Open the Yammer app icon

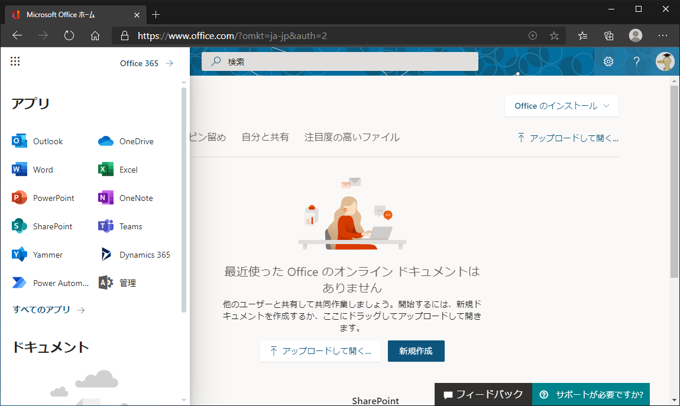coord(19,255)
